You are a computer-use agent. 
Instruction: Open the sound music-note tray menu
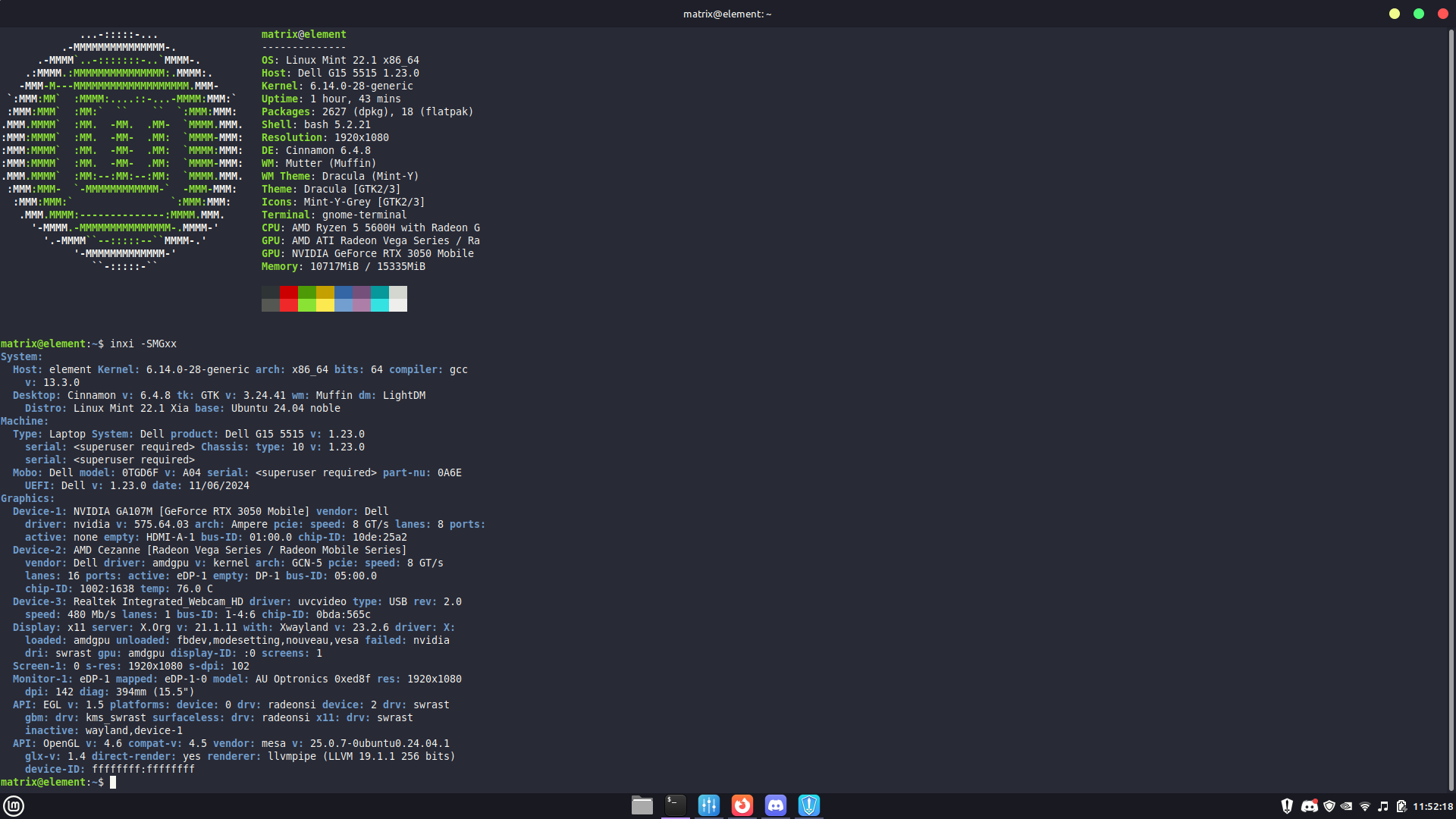point(1383,806)
